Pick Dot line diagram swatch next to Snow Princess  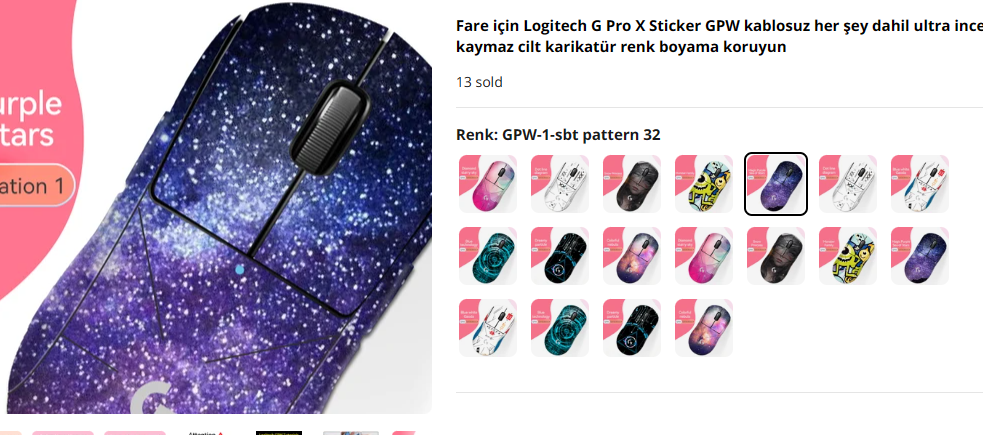pos(560,184)
